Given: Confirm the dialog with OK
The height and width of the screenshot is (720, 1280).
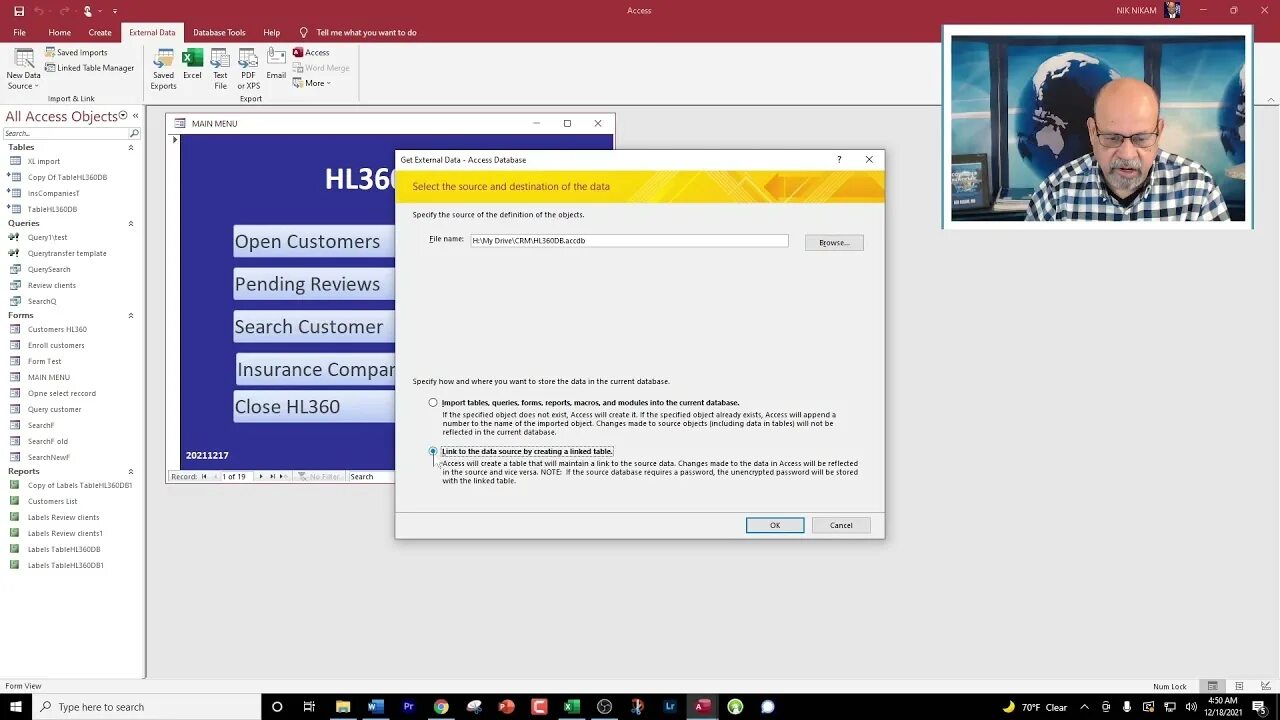Looking at the screenshot, I should (x=775, y=525).
